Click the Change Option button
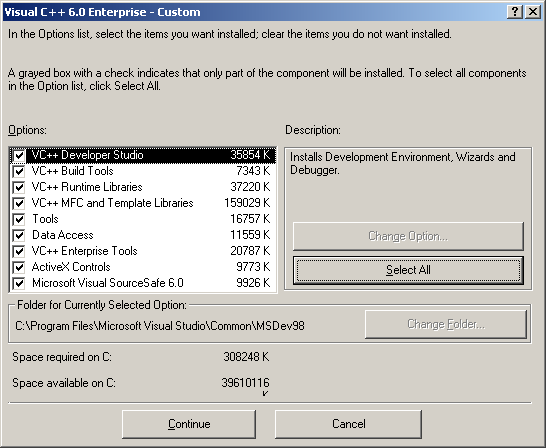Screen dimensions: 546x448 pyautogui.click(x=408, y=236)
